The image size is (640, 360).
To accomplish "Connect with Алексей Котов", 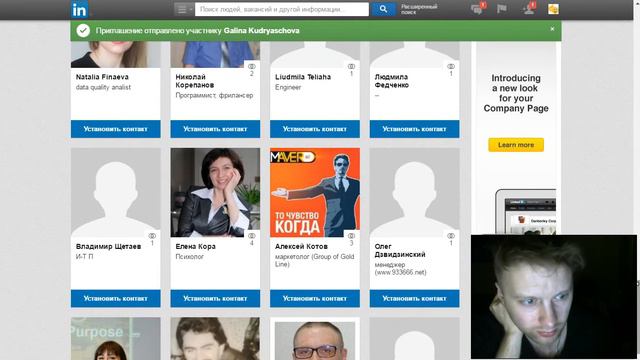I will pos(315,298).
